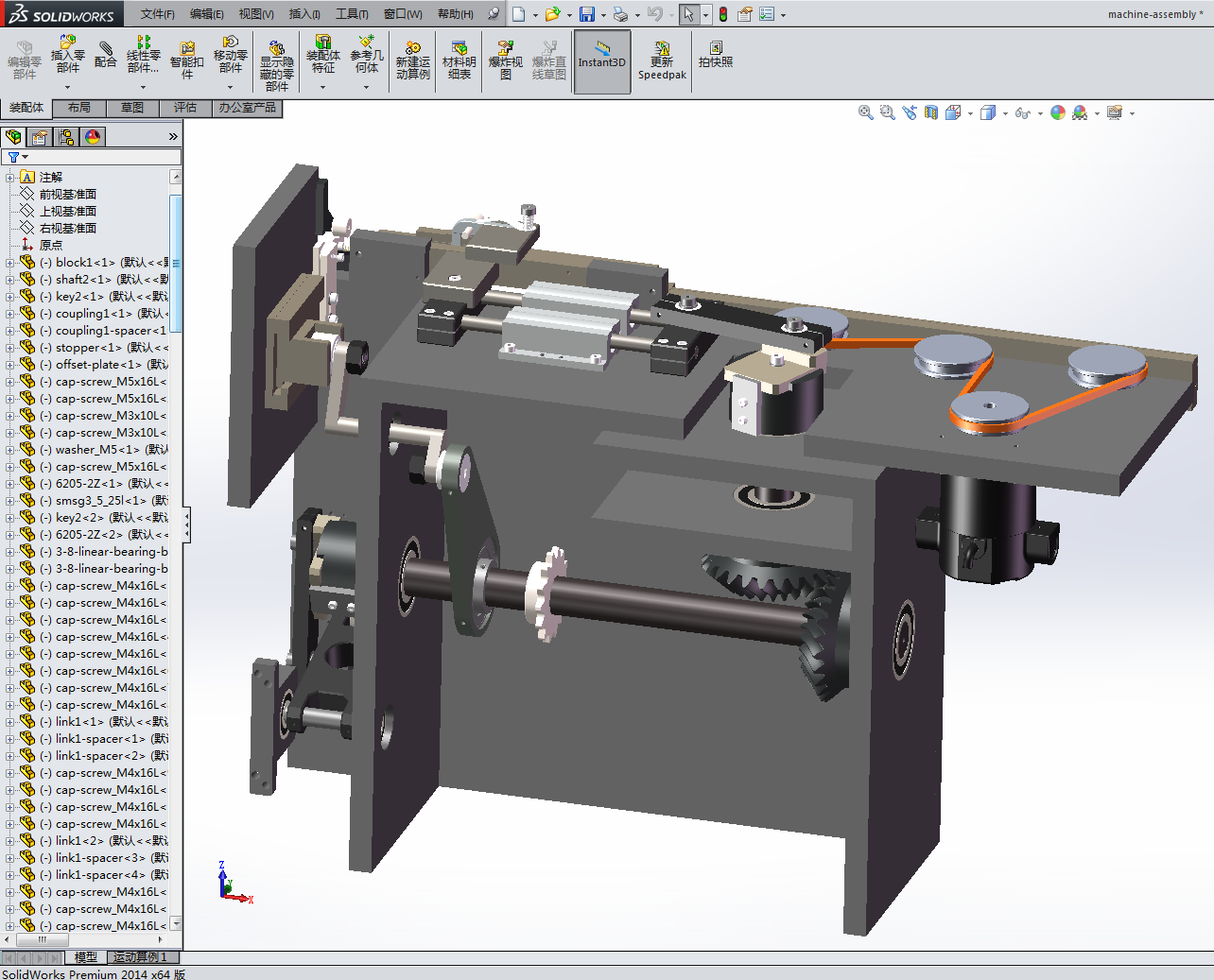Click the Section View icon in view toolbar
The image size is (1214, 980).
tap(931, 112)
